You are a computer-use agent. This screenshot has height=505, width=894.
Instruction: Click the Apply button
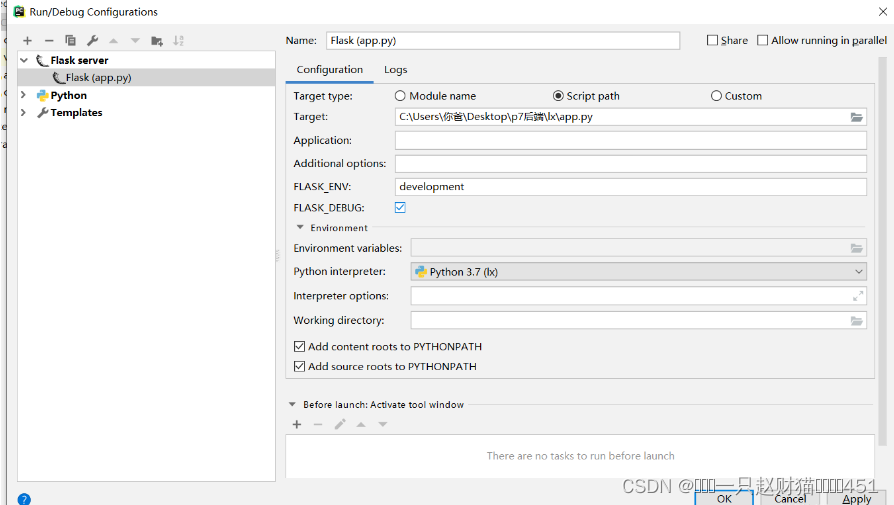856,498
